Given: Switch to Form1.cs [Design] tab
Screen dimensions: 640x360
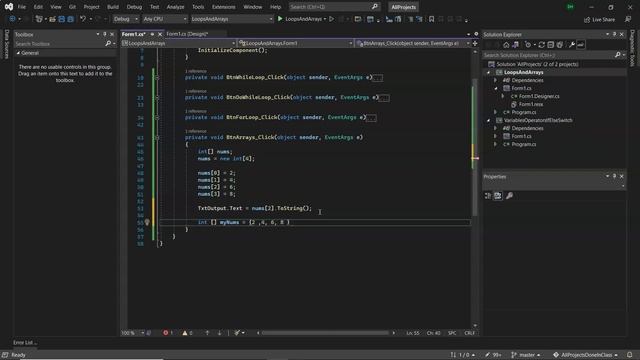Looking at the screenshot, I should click(x=187, y=34).
